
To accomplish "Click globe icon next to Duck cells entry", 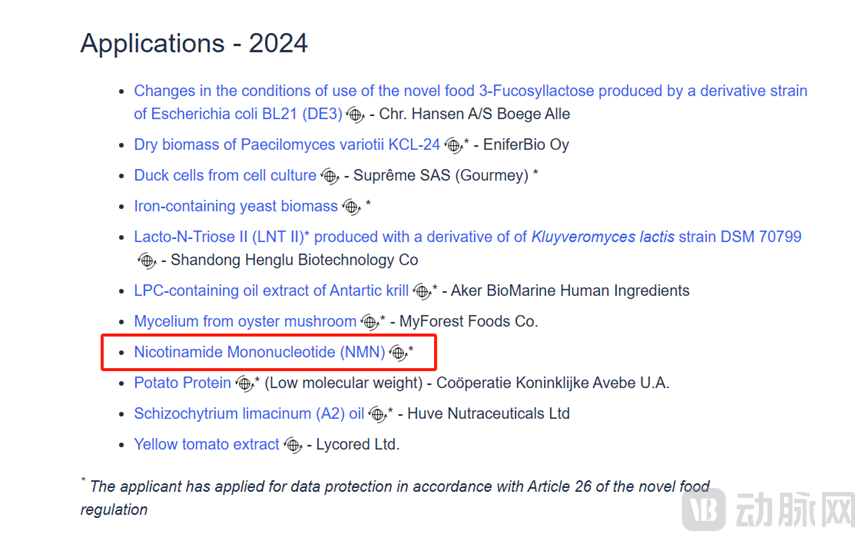I will 330,176.
